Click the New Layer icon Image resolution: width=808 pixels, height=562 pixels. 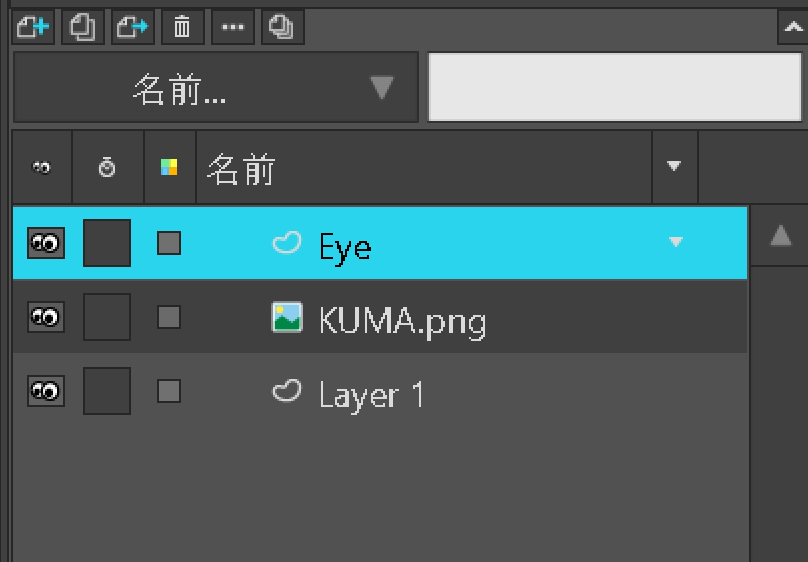33,27
